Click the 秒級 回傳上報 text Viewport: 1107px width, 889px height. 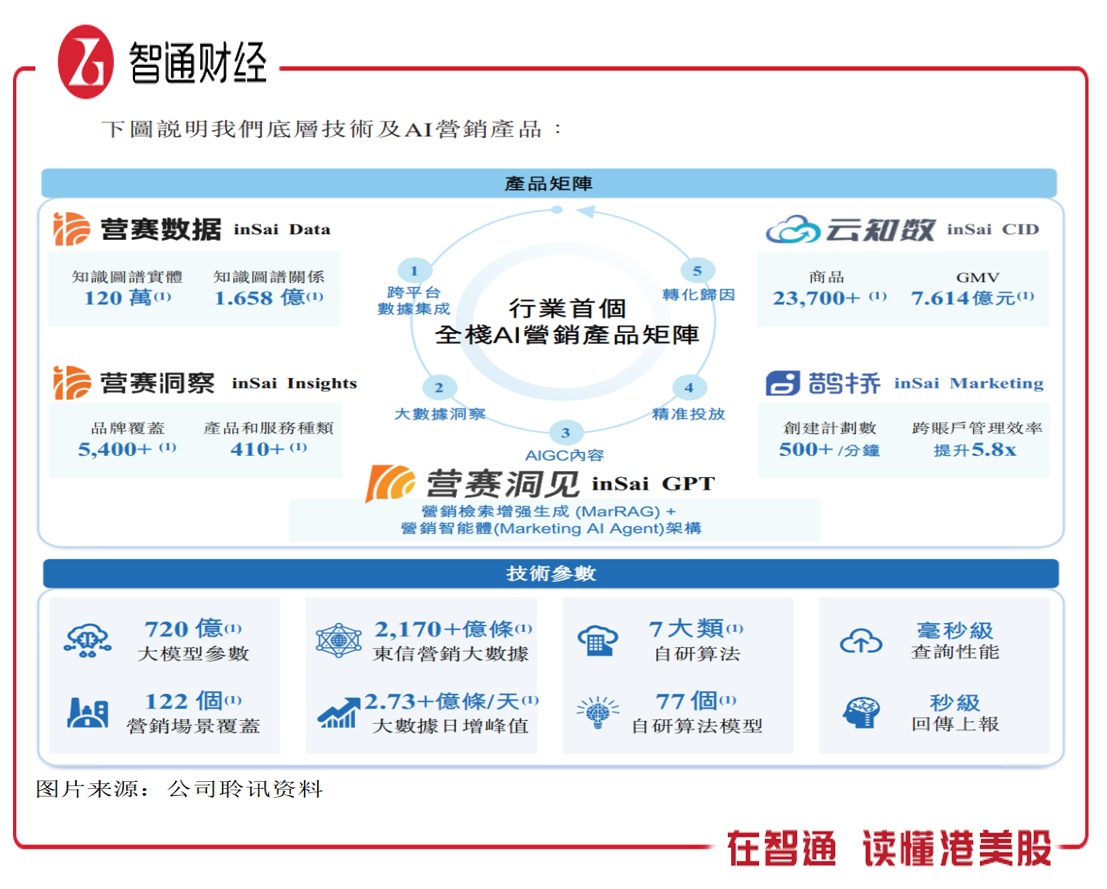tap(955, 713)
